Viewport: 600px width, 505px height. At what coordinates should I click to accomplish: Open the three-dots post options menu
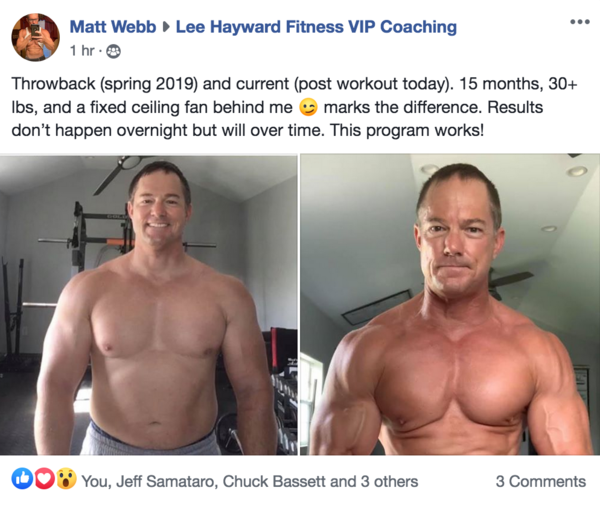coord(580,22)
